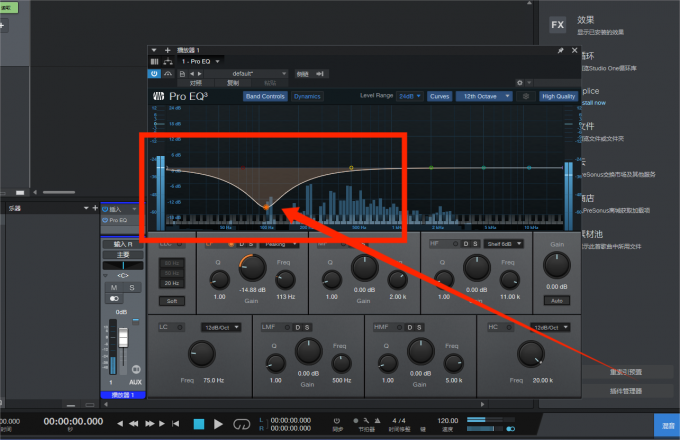680x440 pixels.
Task: Open the LC band 12dB/Oct slope dropdown
Action: 221,328
